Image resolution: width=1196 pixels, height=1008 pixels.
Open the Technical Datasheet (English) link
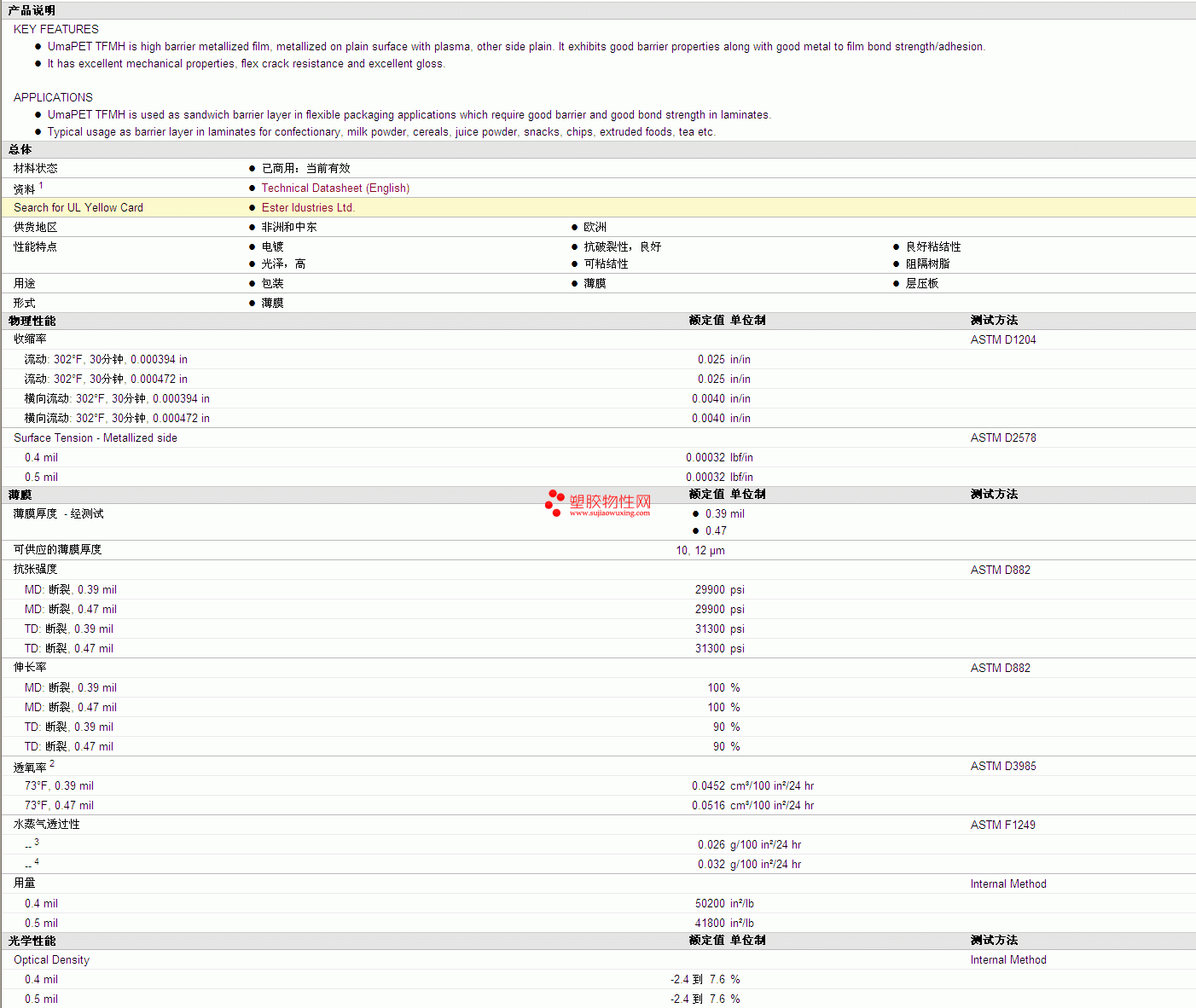click(x=335, y=188)
